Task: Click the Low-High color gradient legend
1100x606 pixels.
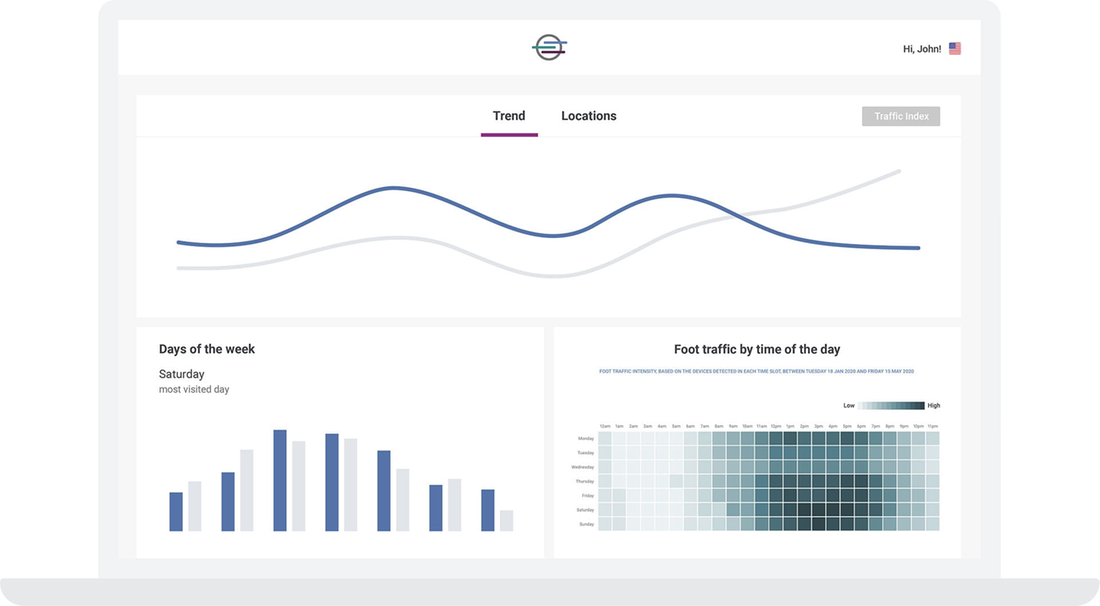Action: pos(890,405)
